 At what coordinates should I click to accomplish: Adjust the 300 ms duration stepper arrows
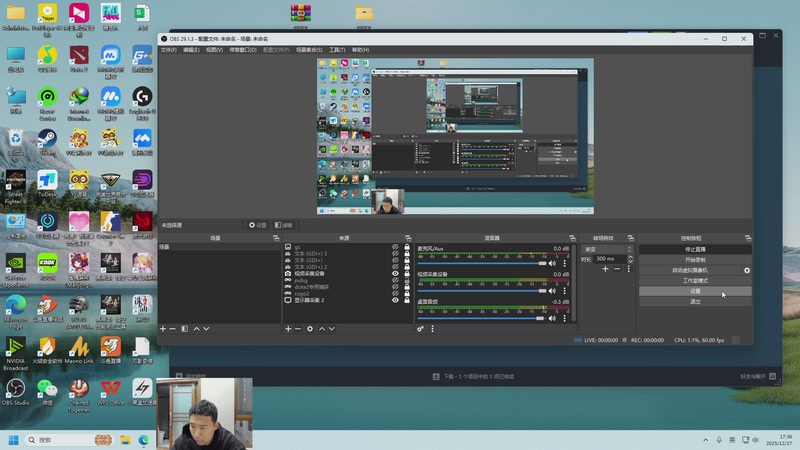(x=630, y=259)
